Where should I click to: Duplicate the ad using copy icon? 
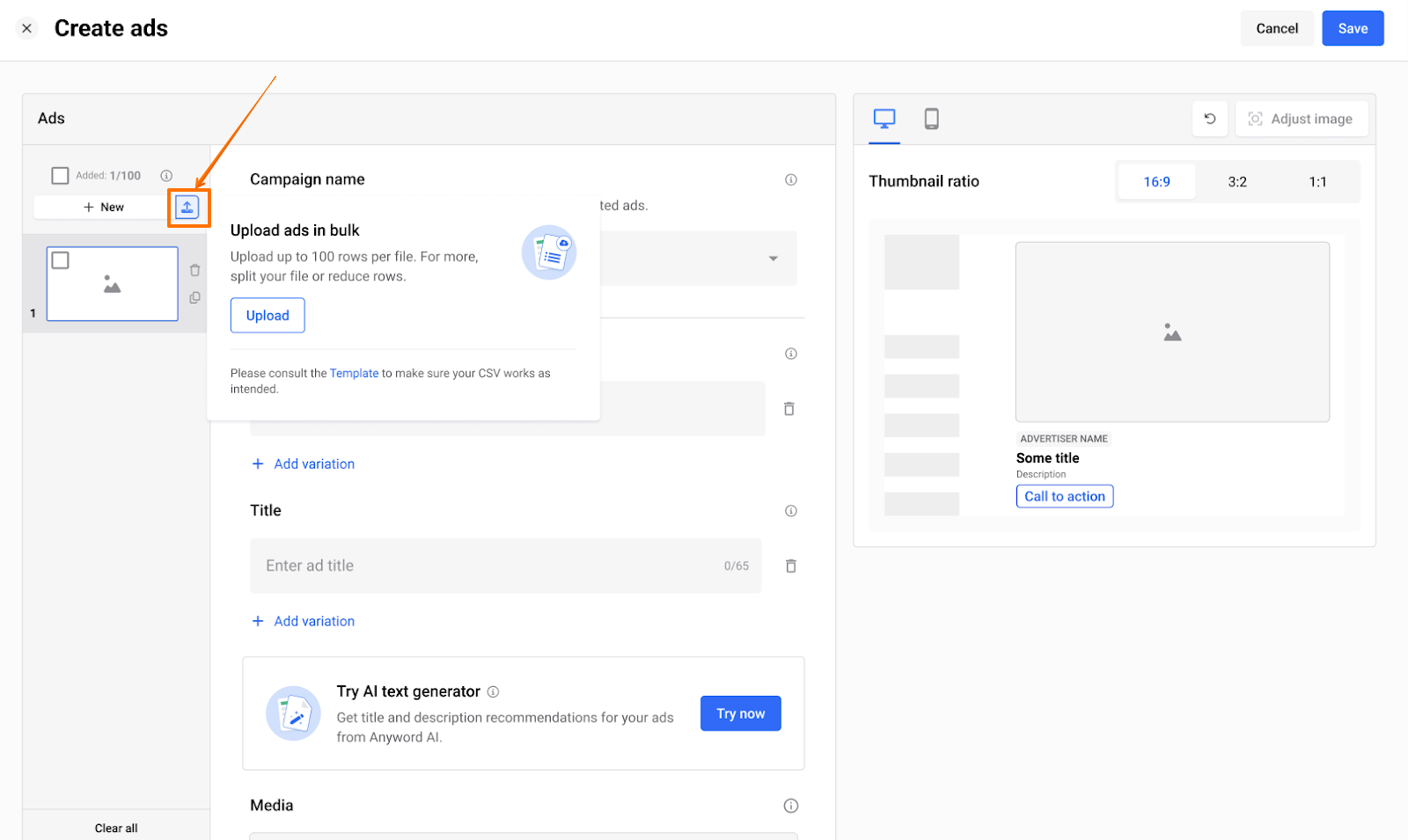click(x=195, y=298)
